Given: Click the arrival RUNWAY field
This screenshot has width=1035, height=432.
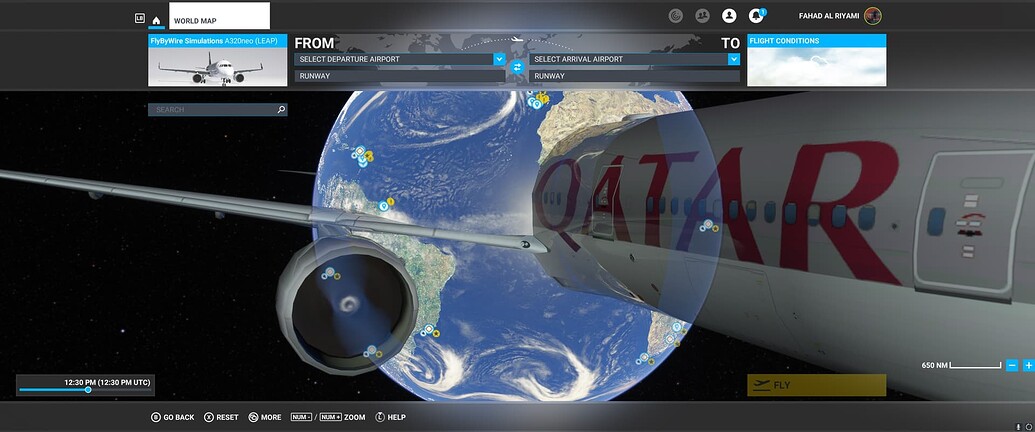Looking at the screenshot, I should click(x=634, y=76).
